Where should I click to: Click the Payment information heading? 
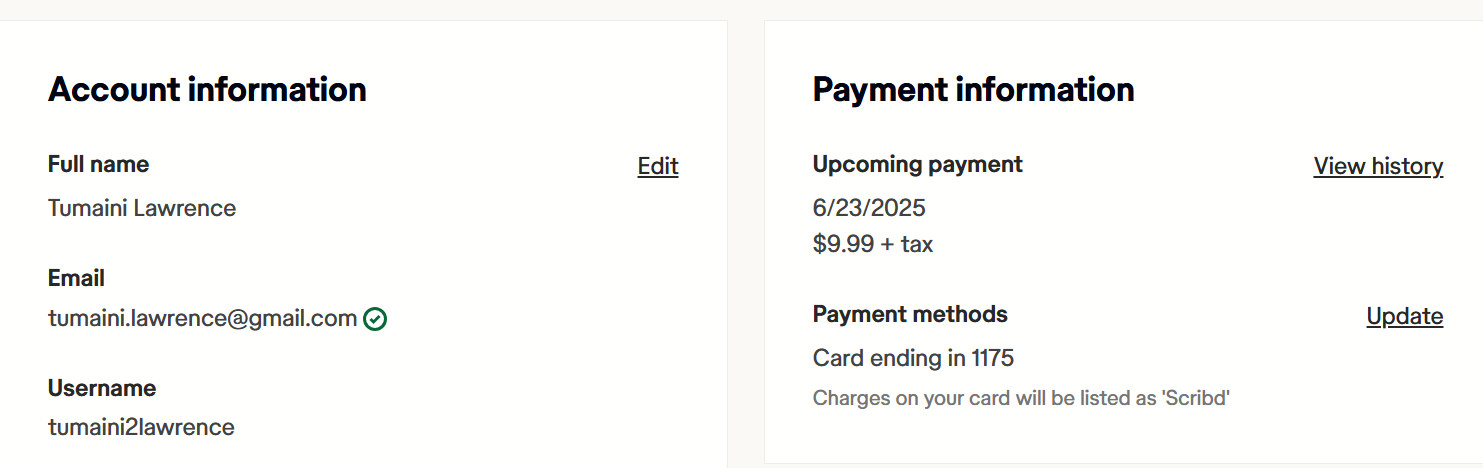pos(973,90)
